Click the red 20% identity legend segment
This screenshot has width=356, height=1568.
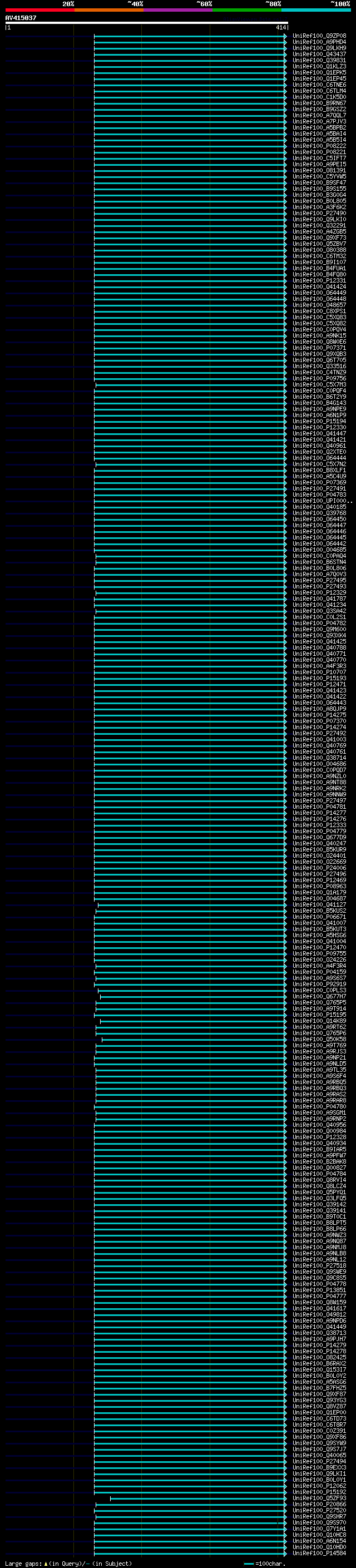(39, 10)
